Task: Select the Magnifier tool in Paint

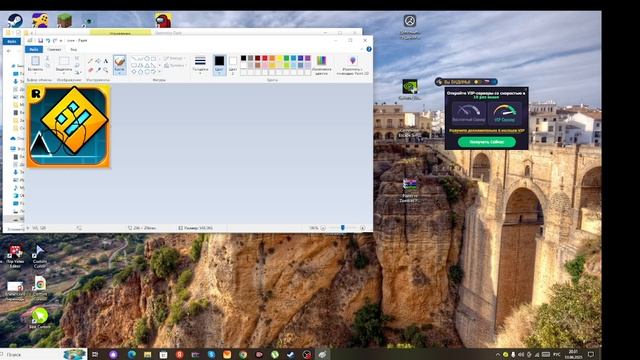Action: 106,70
